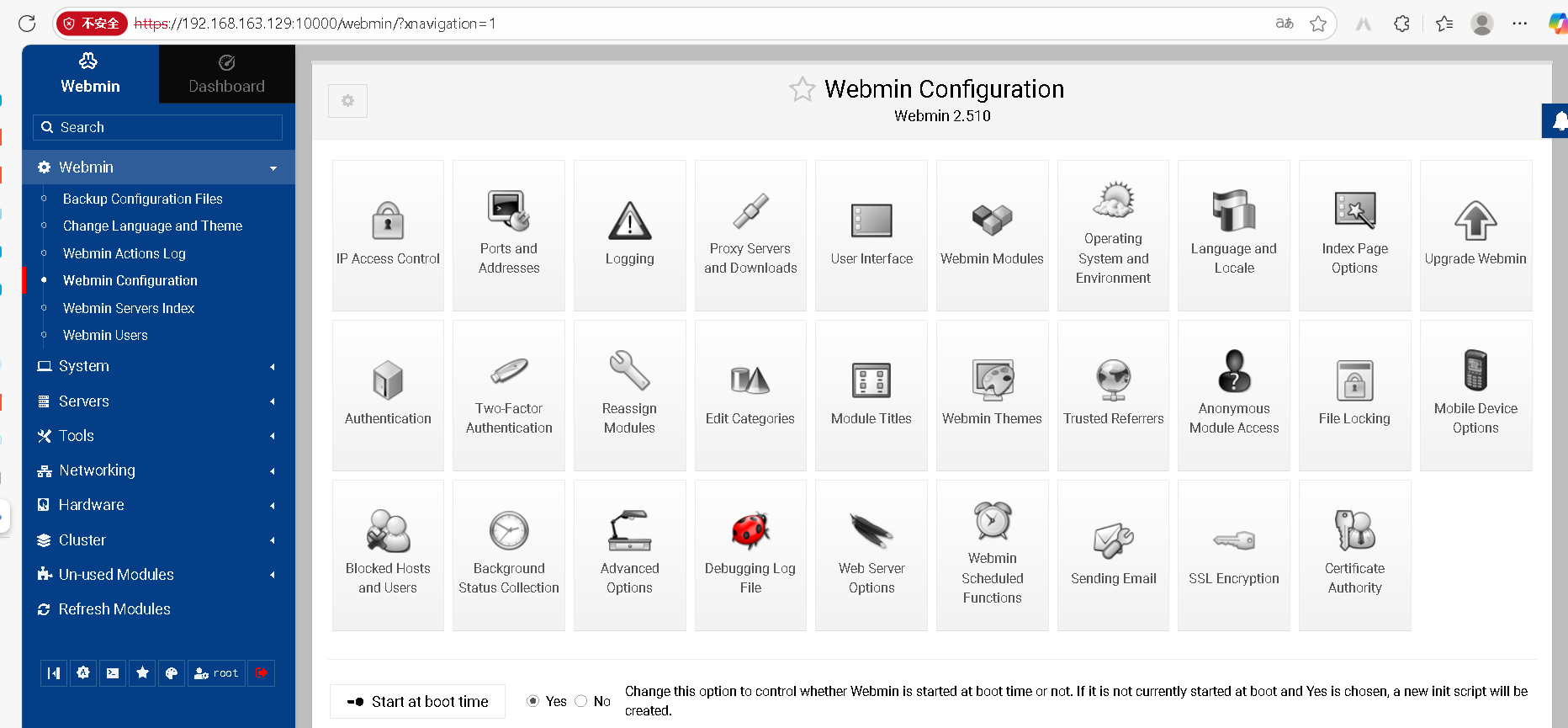The width and height of the screenshot is (1568, 728).
Task: Open theme palette options icon
Action: point(172,673)
